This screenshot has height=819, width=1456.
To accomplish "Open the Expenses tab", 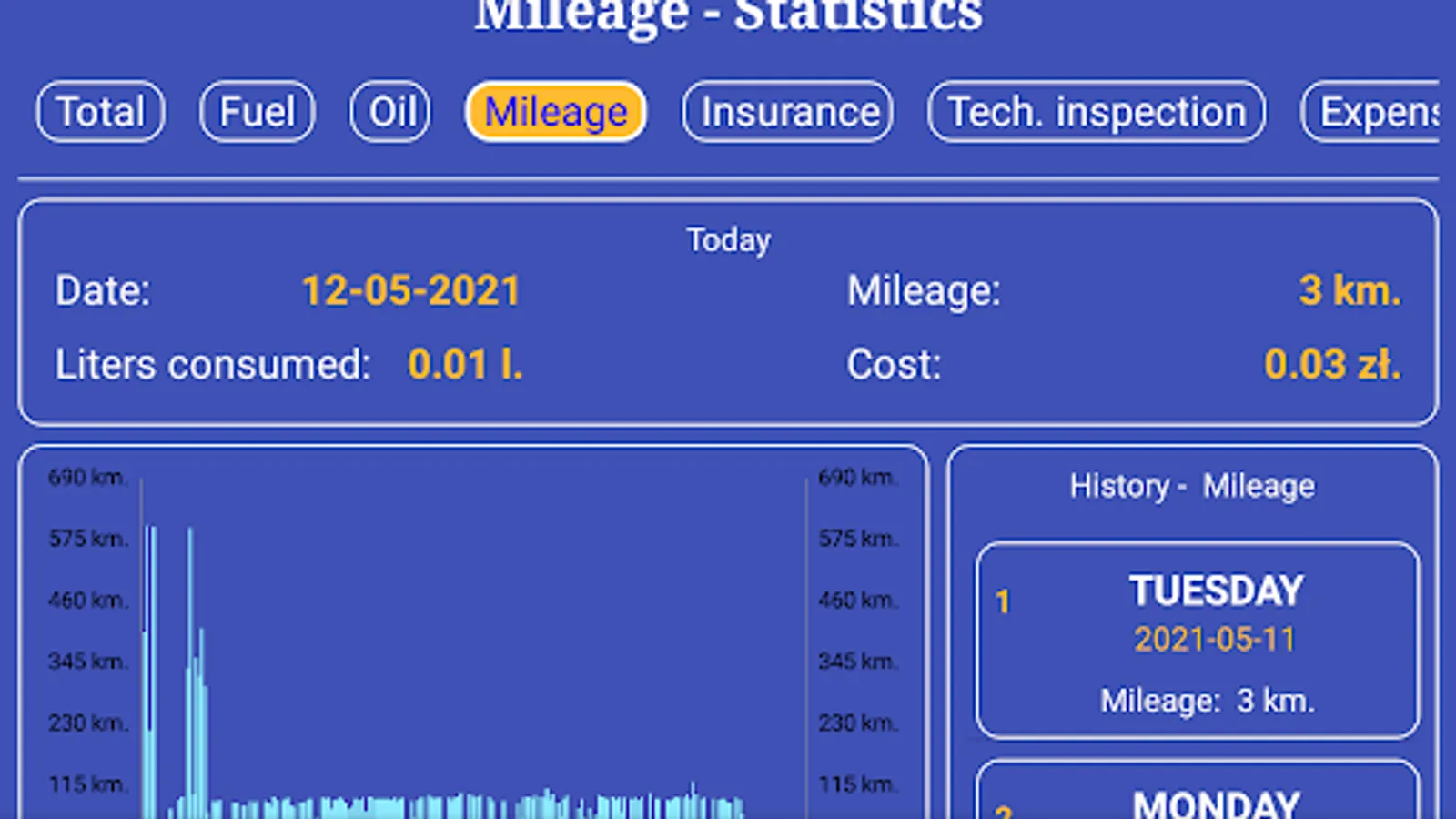I will (x=1377, y=112).
